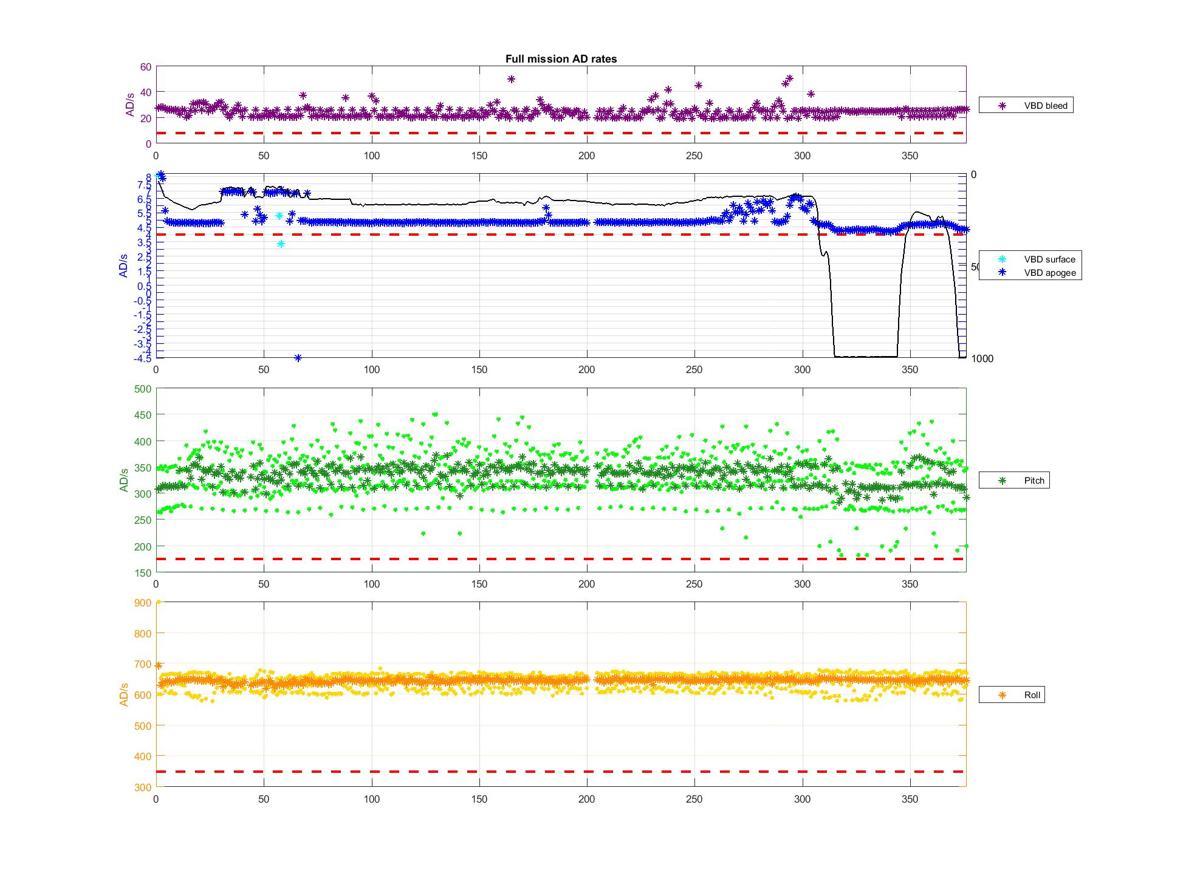1200x885 pixels.
Task: Click the orange star marker in Roll legend
Action: [1001, 694]
